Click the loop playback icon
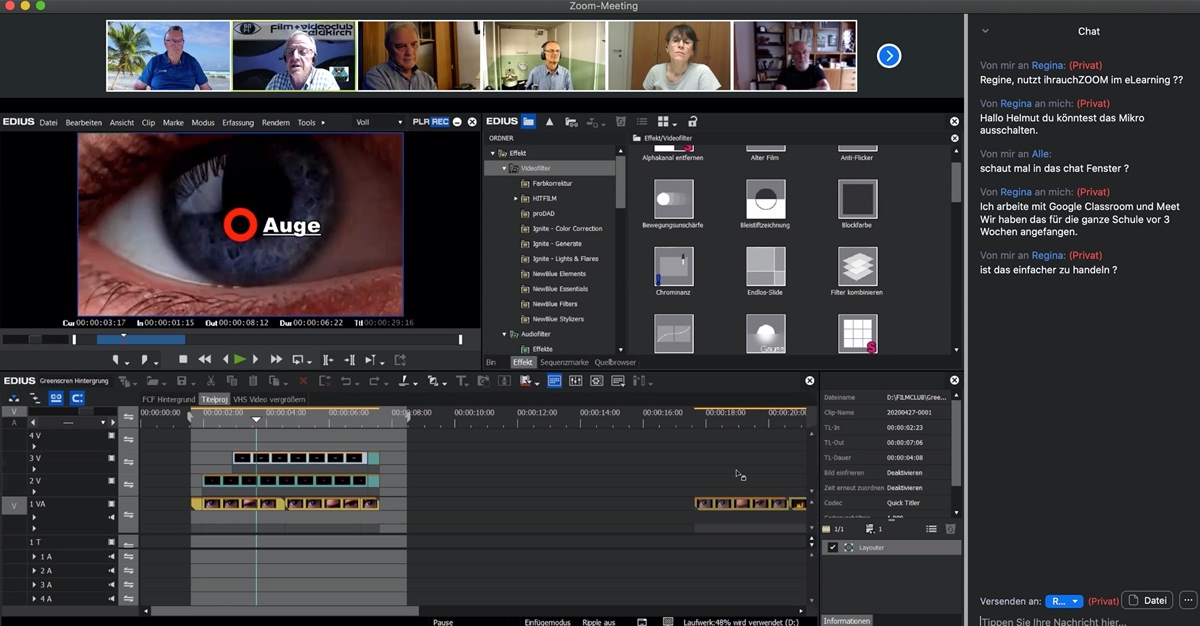The height and width of the screenshot is (626, 1200). tap(298, 360)
